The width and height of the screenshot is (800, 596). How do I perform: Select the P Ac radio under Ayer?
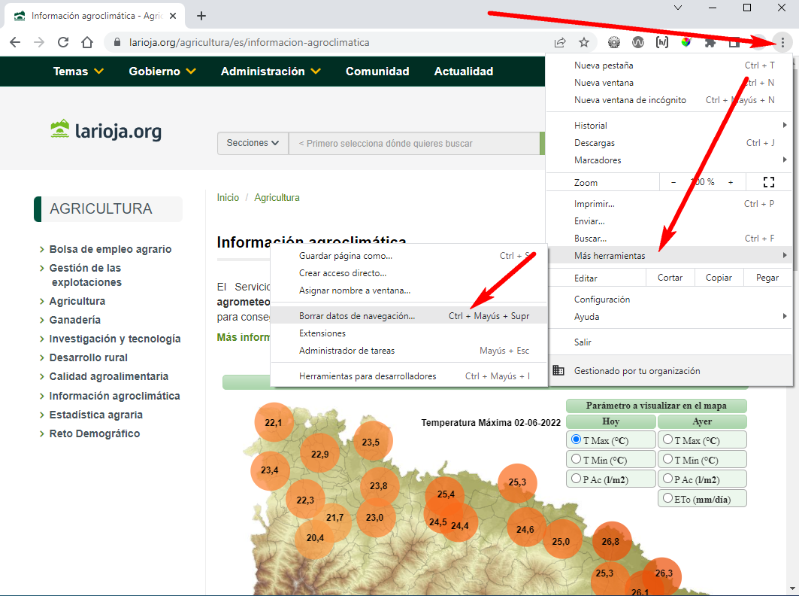click(x=667, y=479)
